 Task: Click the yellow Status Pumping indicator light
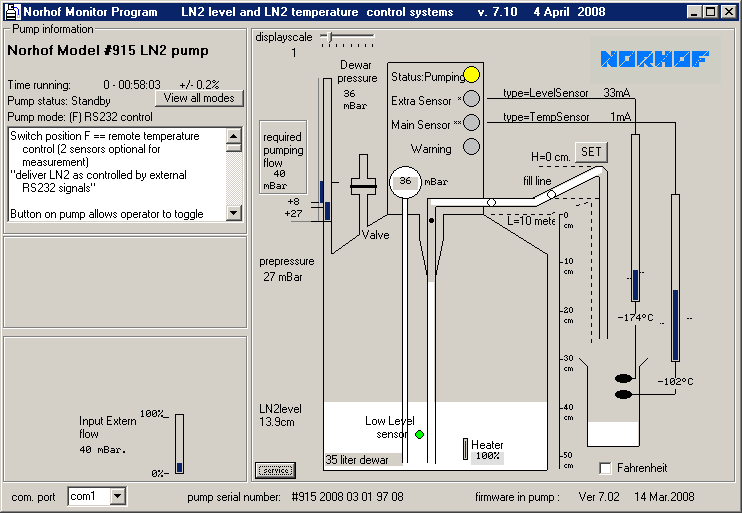(471, 75)
